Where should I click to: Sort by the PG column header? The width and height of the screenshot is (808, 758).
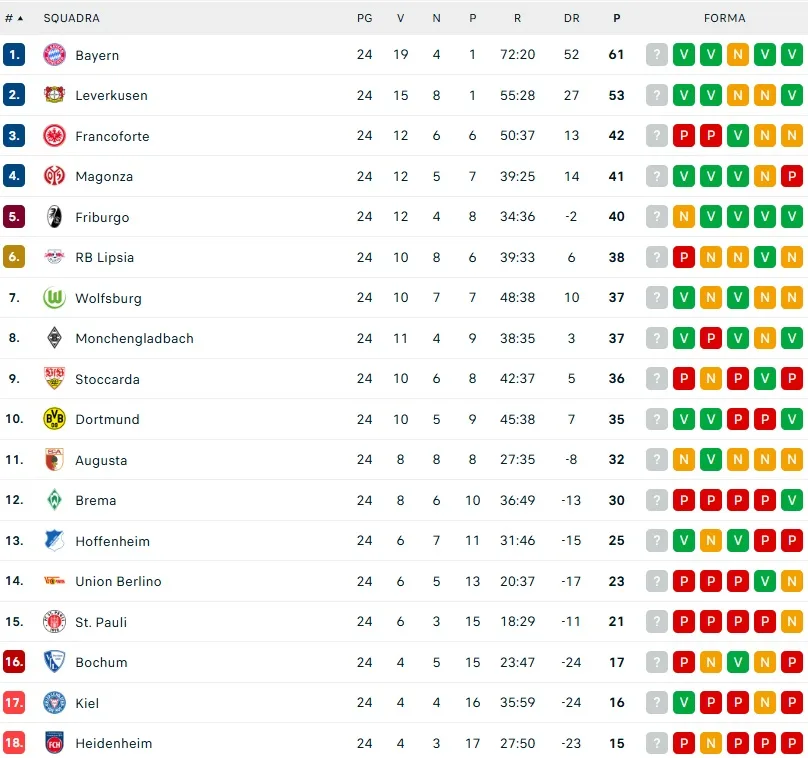364,18
